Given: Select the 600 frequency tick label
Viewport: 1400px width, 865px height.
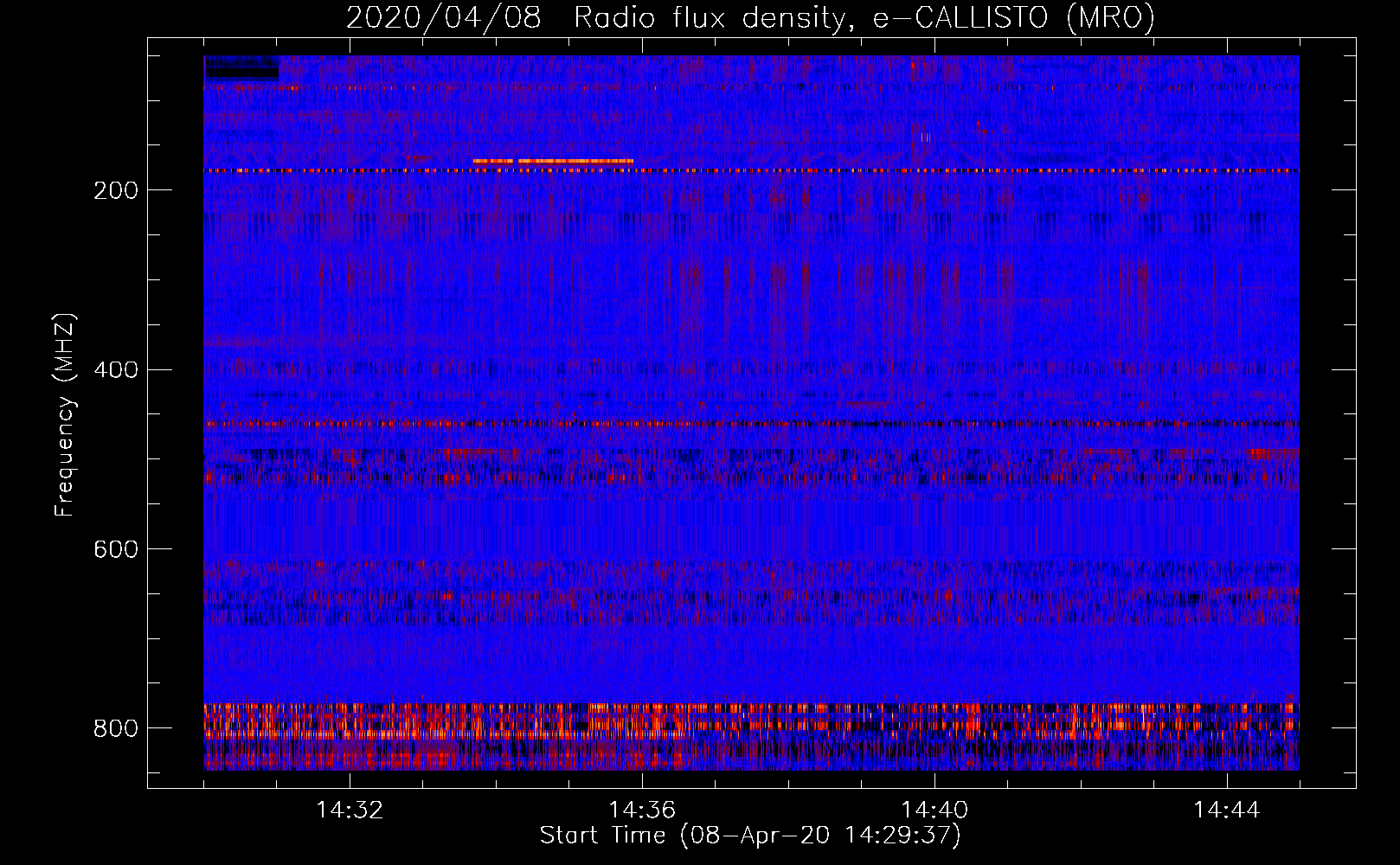Looking at the screenshot, I should (116, 549).
